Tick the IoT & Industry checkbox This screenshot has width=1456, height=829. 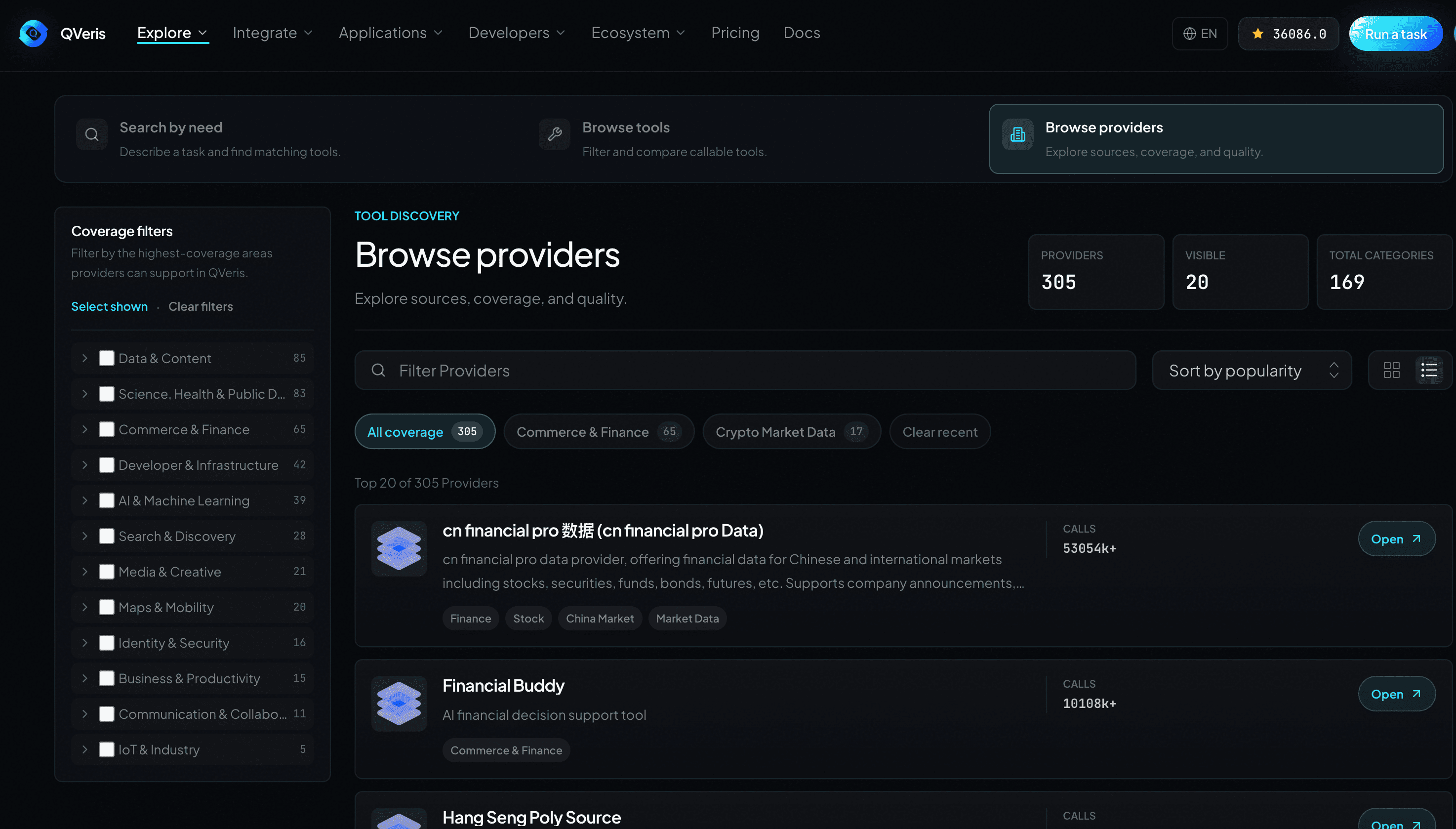pyautogui.click(x=107, y=750)
